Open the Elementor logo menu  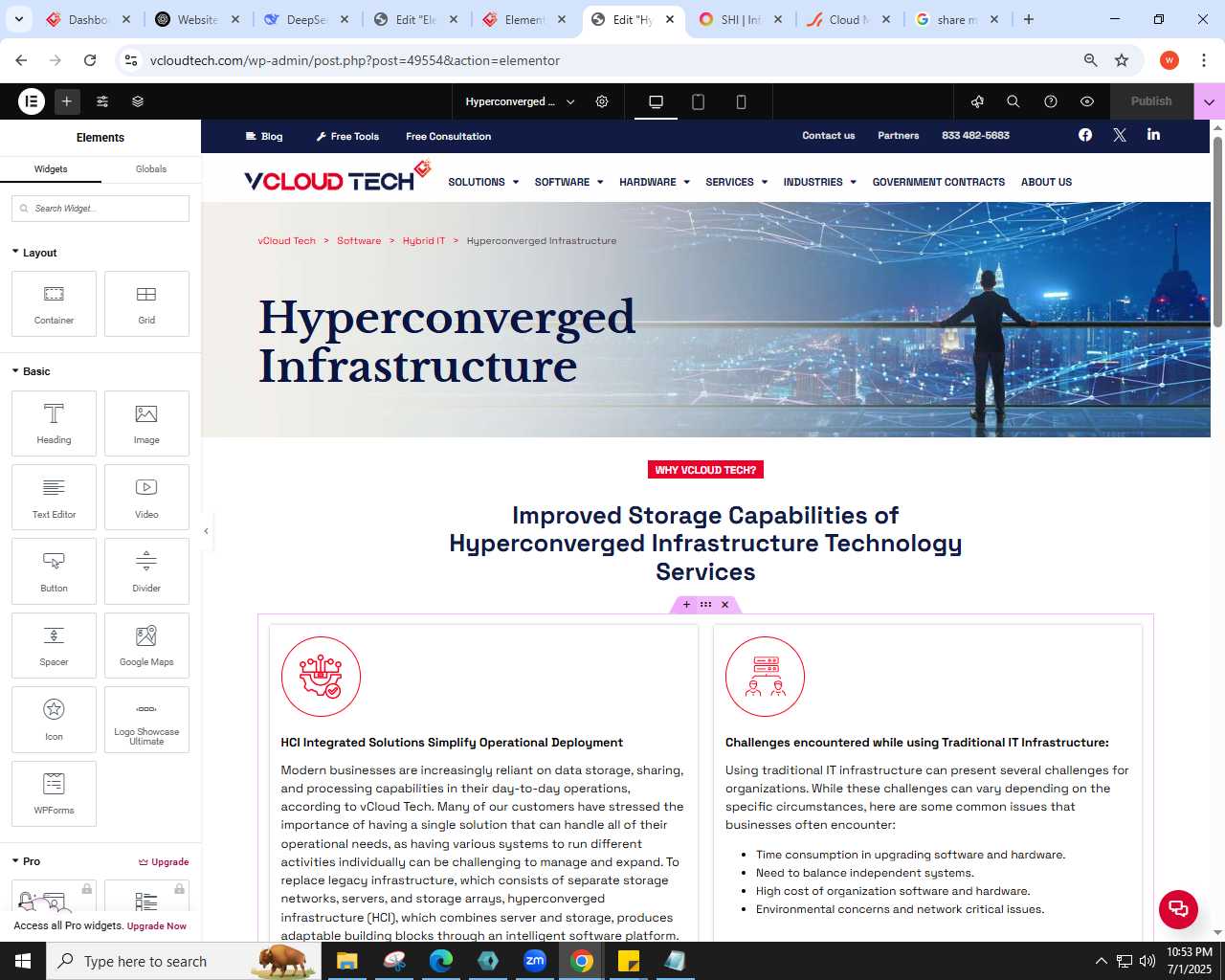[x=32, y=100]
